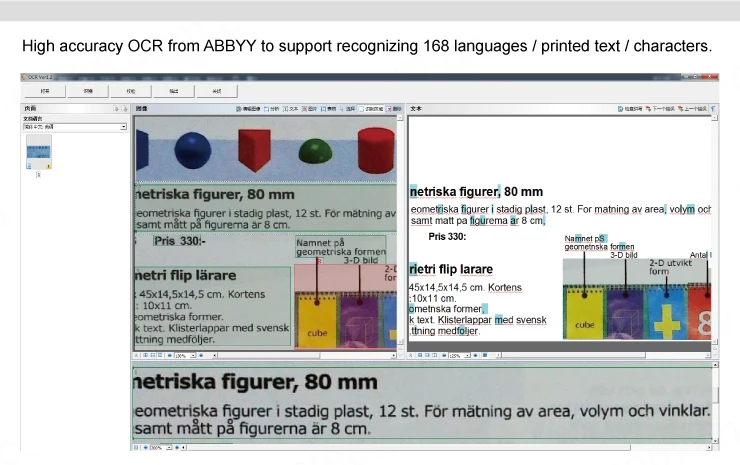The height and width of the screenshot is (465, 740).
Task: Click zoom in icon beside 100% in image panel
Action: (x=201, y=355)
